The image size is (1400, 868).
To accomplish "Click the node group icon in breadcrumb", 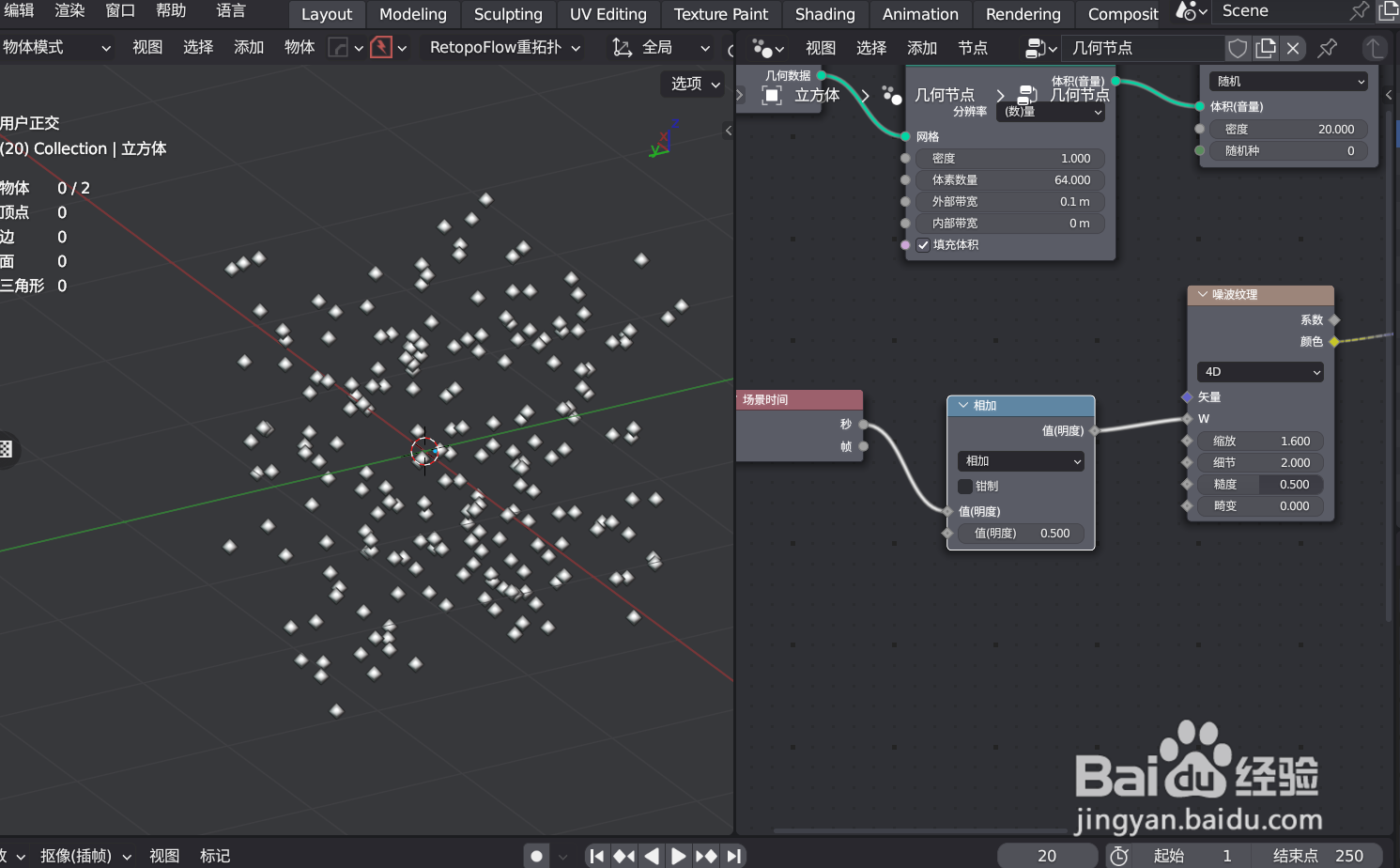I will [x=1027, y=95].
